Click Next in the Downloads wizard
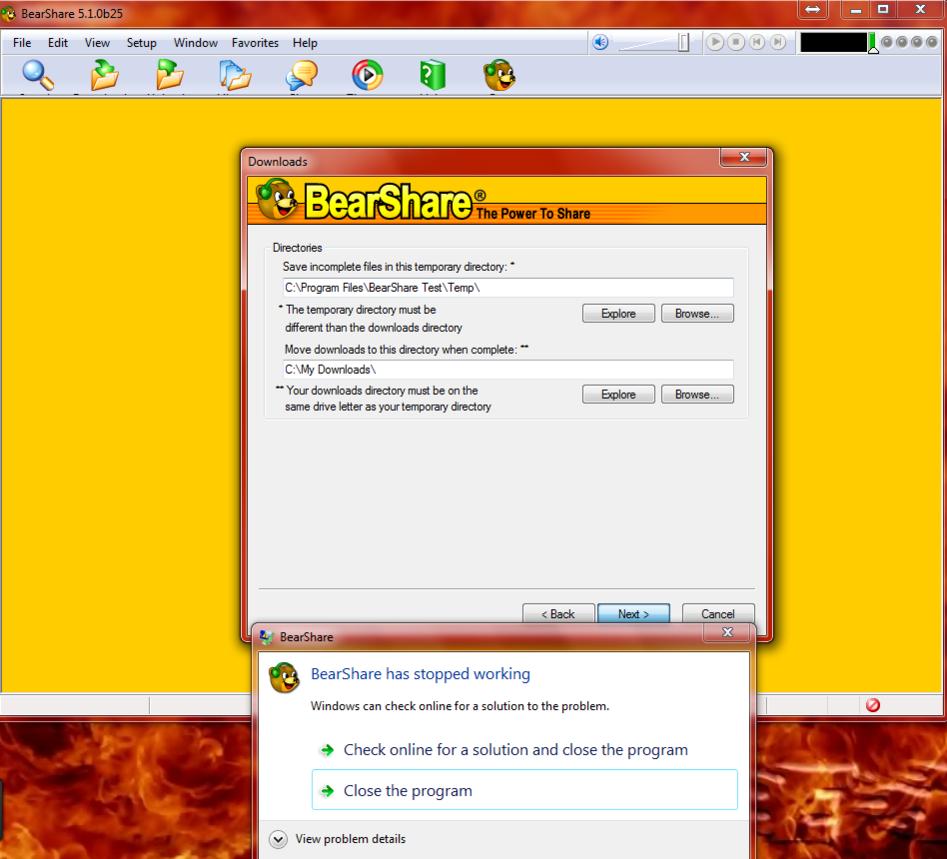The height and width of the screenshot is (859, 947). click(x=633, y=614)
